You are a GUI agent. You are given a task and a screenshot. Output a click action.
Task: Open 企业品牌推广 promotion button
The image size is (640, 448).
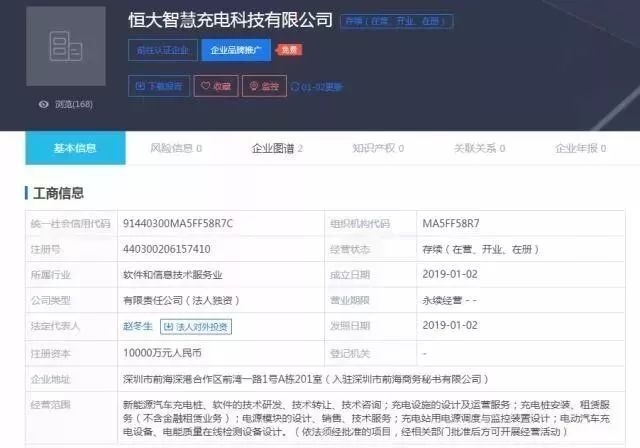tap(236, 50)
